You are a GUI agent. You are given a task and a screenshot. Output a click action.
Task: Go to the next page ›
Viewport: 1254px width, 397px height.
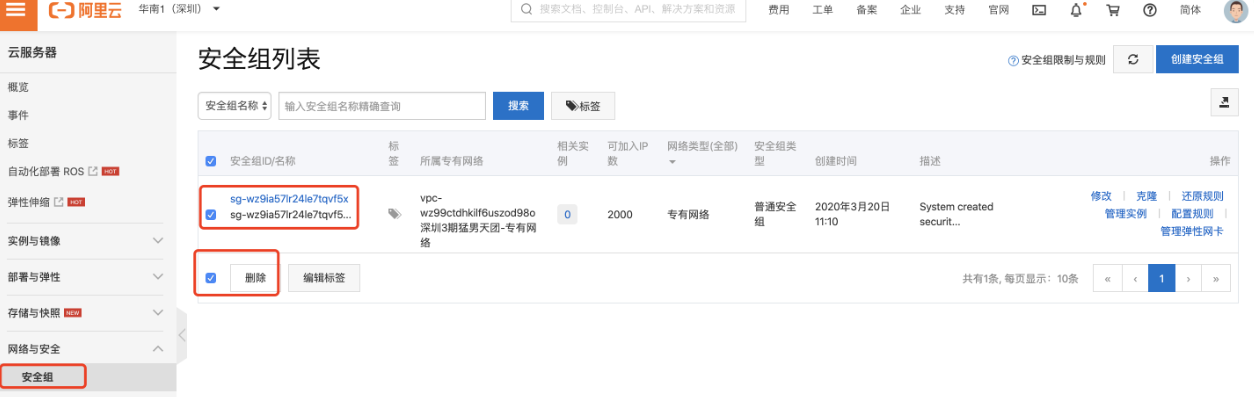(1189, 279)
